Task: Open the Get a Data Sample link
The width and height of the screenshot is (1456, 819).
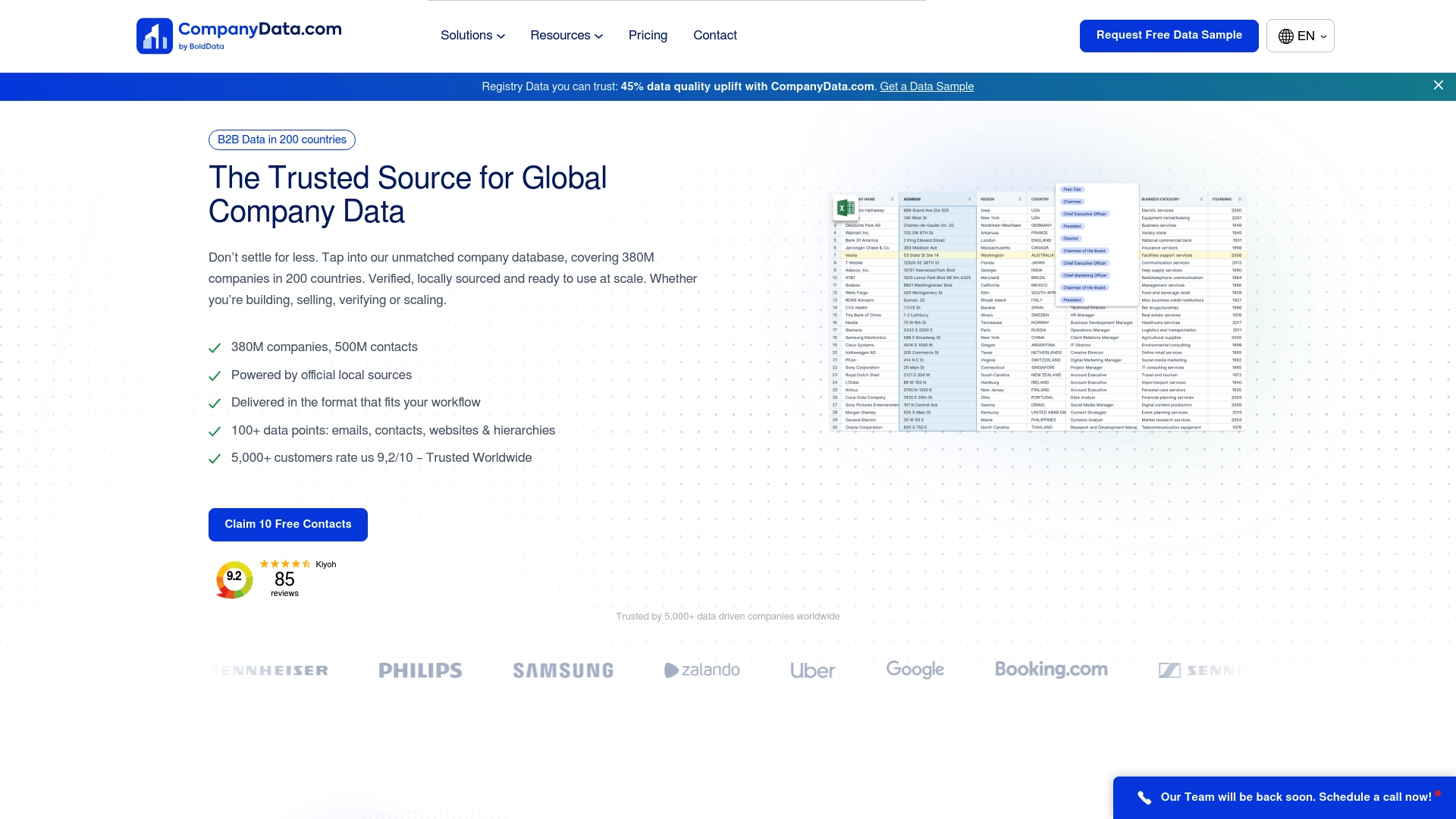Action: (x=926, y=86)
